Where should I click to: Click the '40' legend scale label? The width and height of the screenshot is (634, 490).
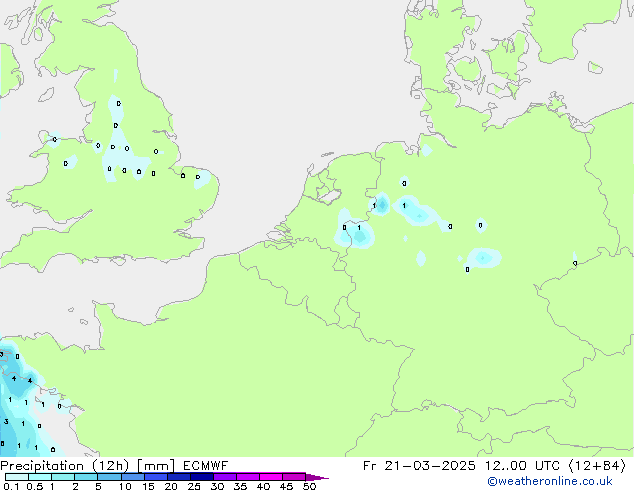pos(263,486)
